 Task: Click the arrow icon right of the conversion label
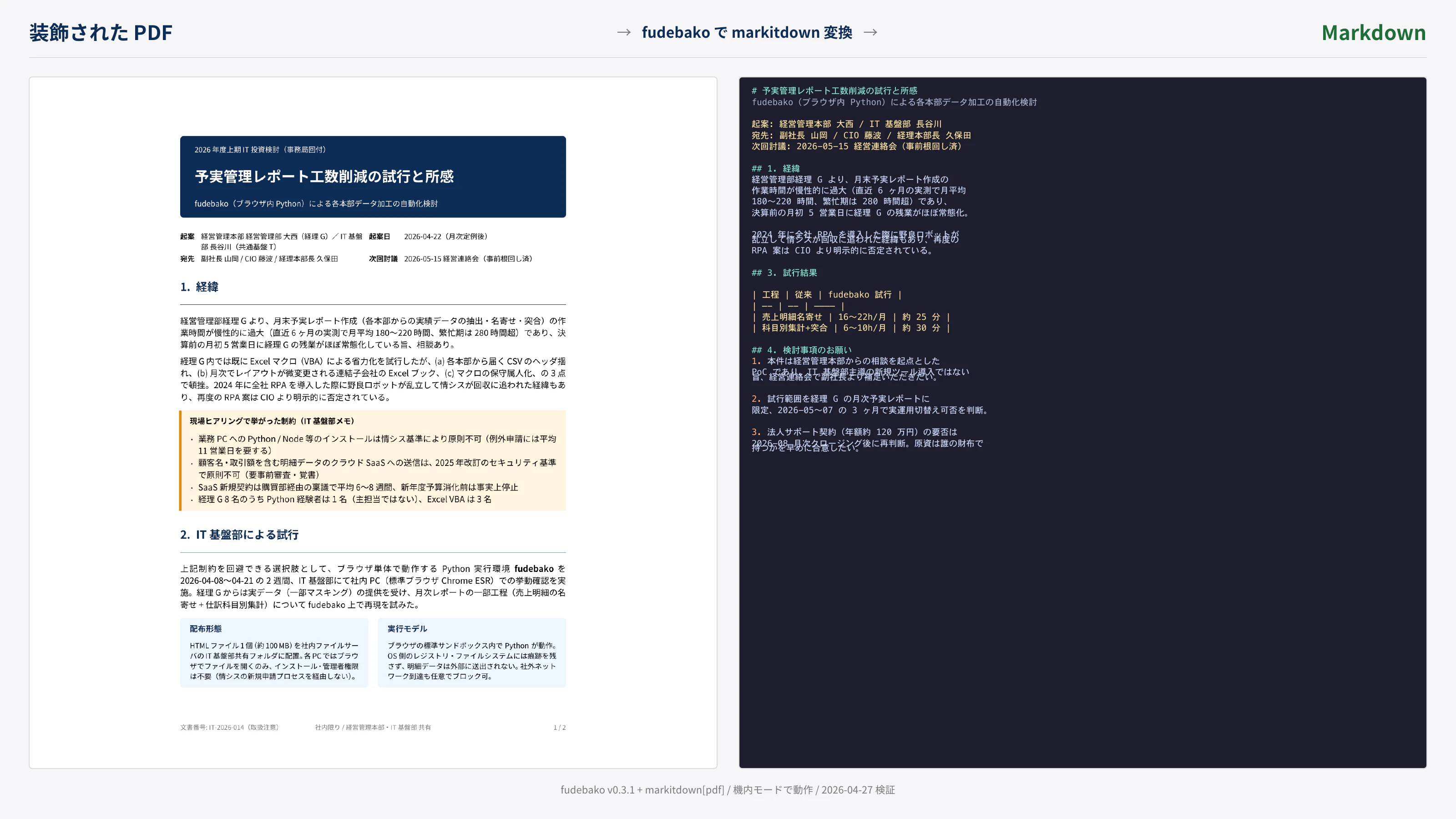870,32
